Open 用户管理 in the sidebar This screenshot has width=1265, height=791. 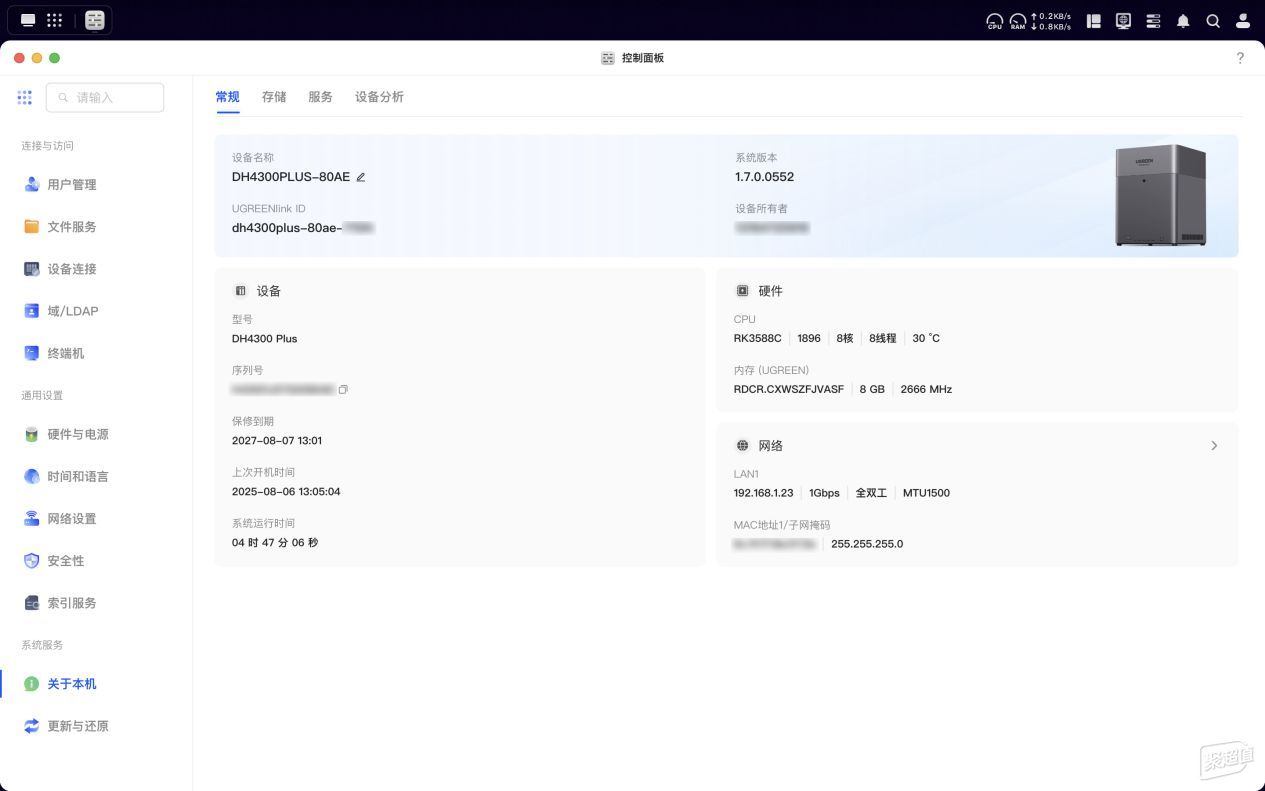[x=72, y=185]
